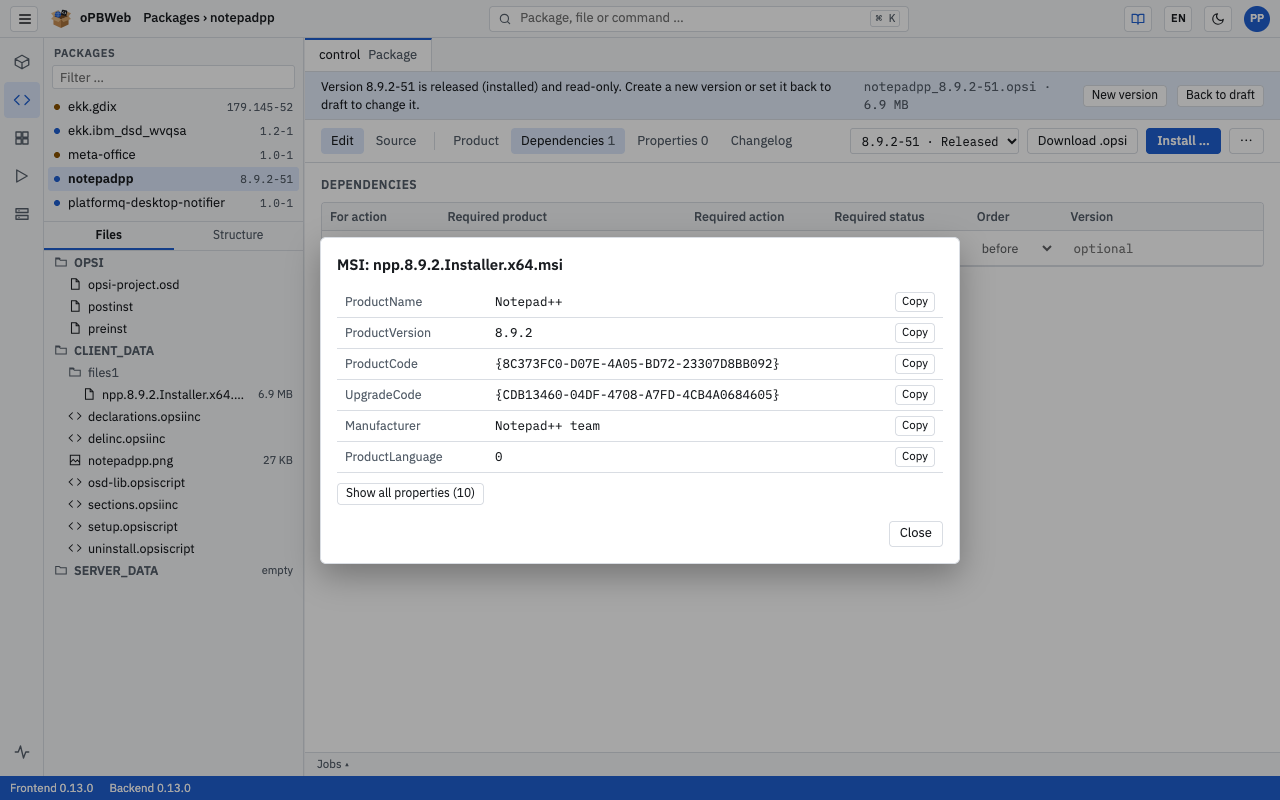Open the documentation book icon
Screen dimensions: 1280x800
1137,18
